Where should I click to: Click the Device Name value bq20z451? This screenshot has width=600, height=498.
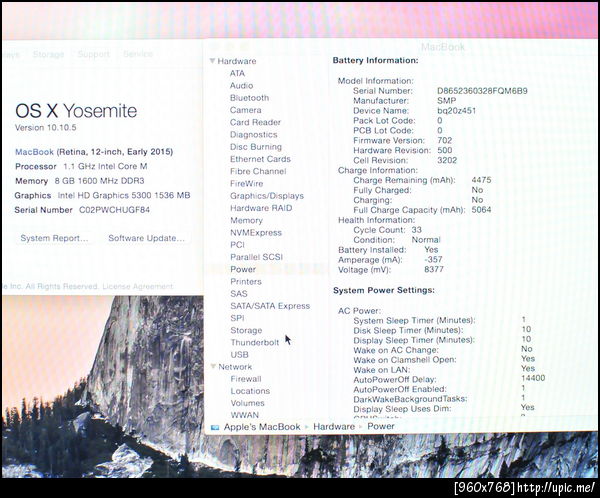tap(457, 111)
